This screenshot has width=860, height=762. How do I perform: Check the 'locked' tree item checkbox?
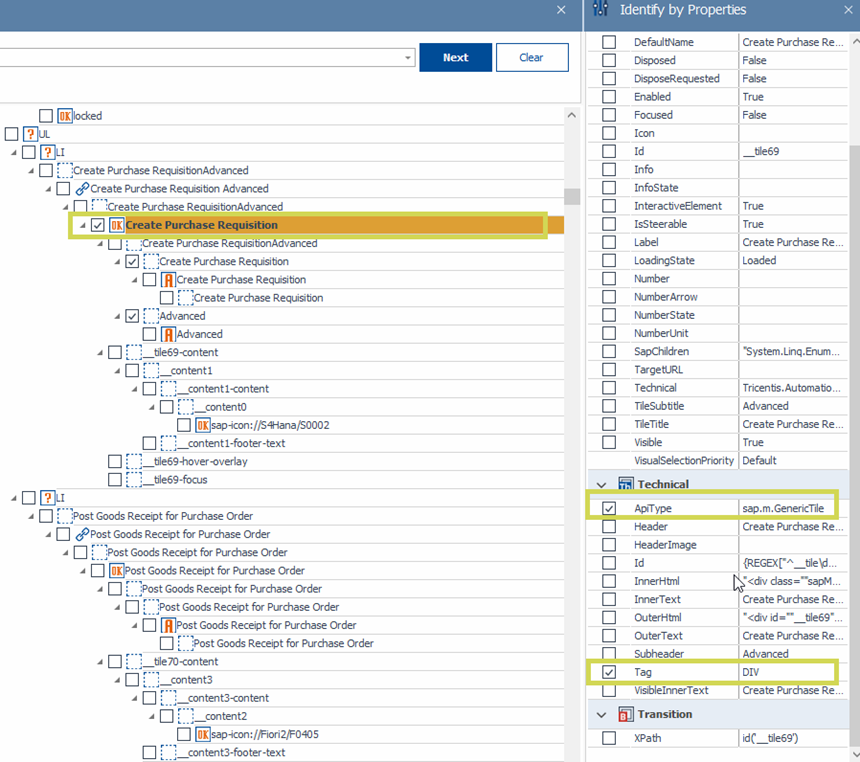click(46, 116)
